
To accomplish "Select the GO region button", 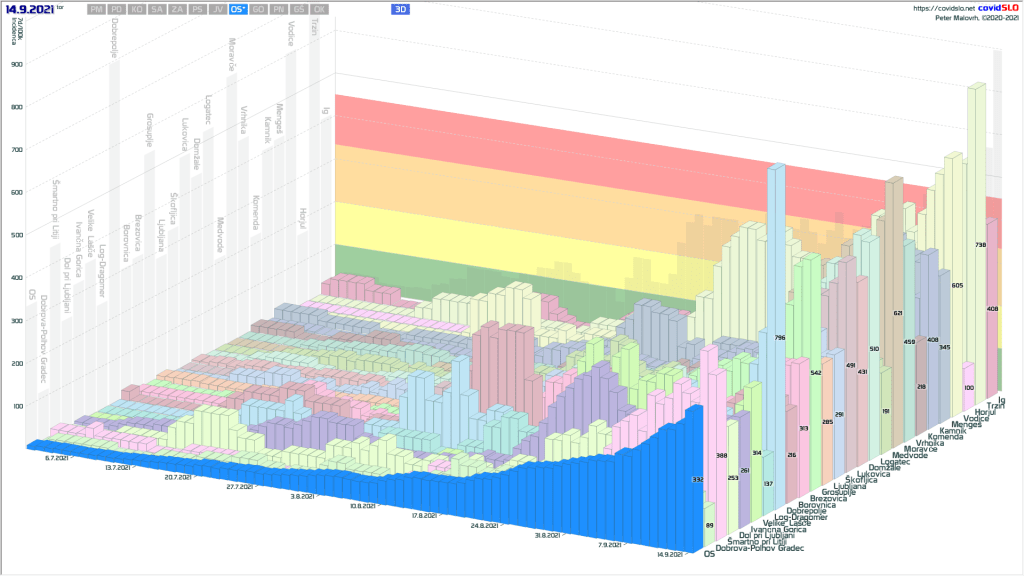I will click(259, 8).
